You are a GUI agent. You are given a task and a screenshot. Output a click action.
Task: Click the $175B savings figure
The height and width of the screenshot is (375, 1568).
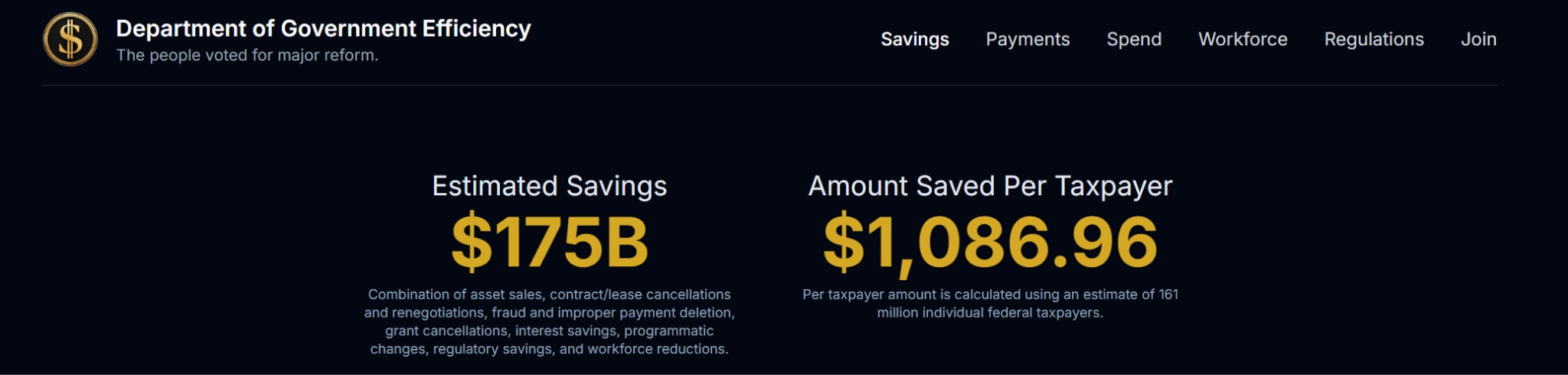549,243
